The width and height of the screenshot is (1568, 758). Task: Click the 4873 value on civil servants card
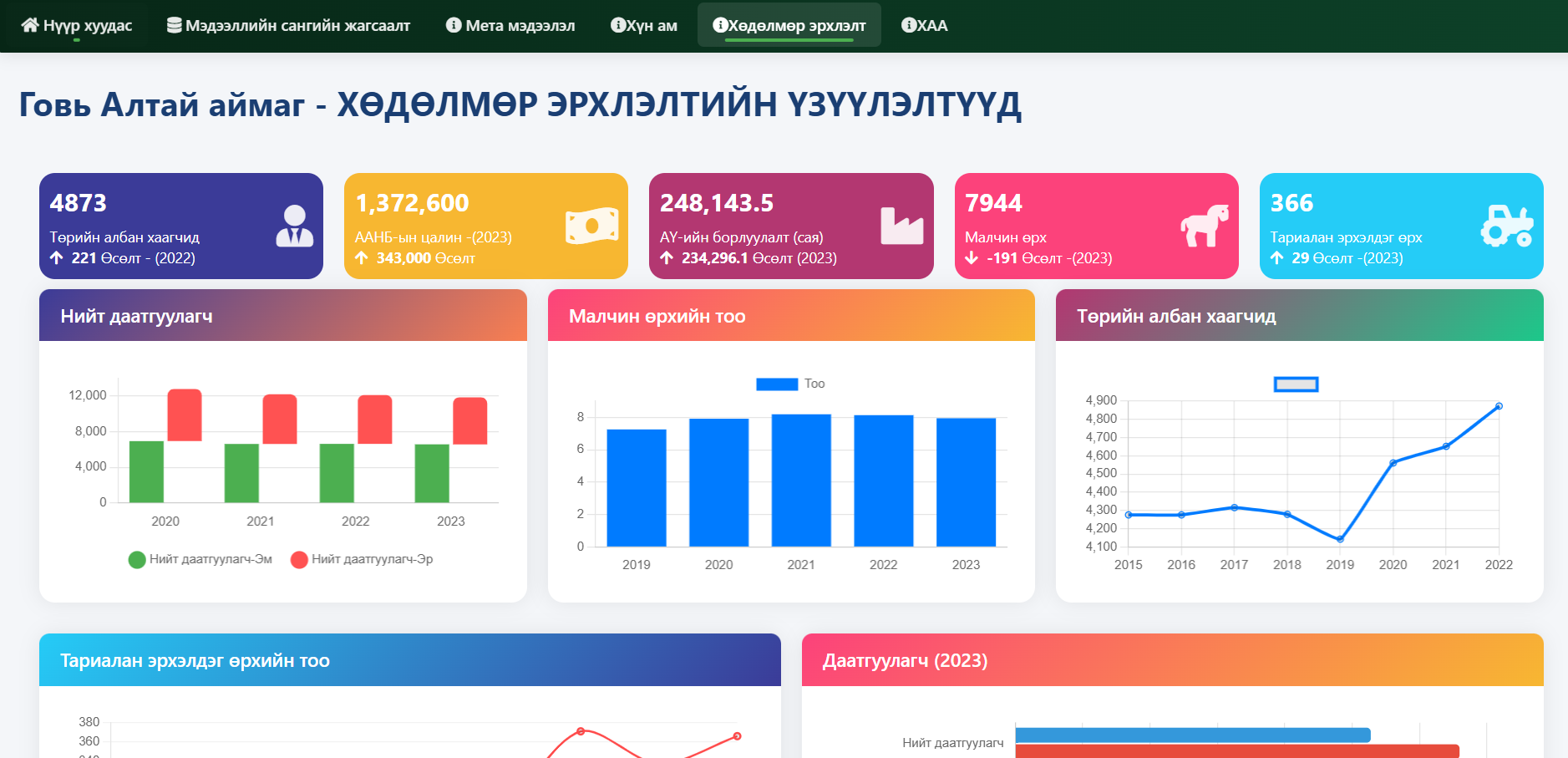79,203
